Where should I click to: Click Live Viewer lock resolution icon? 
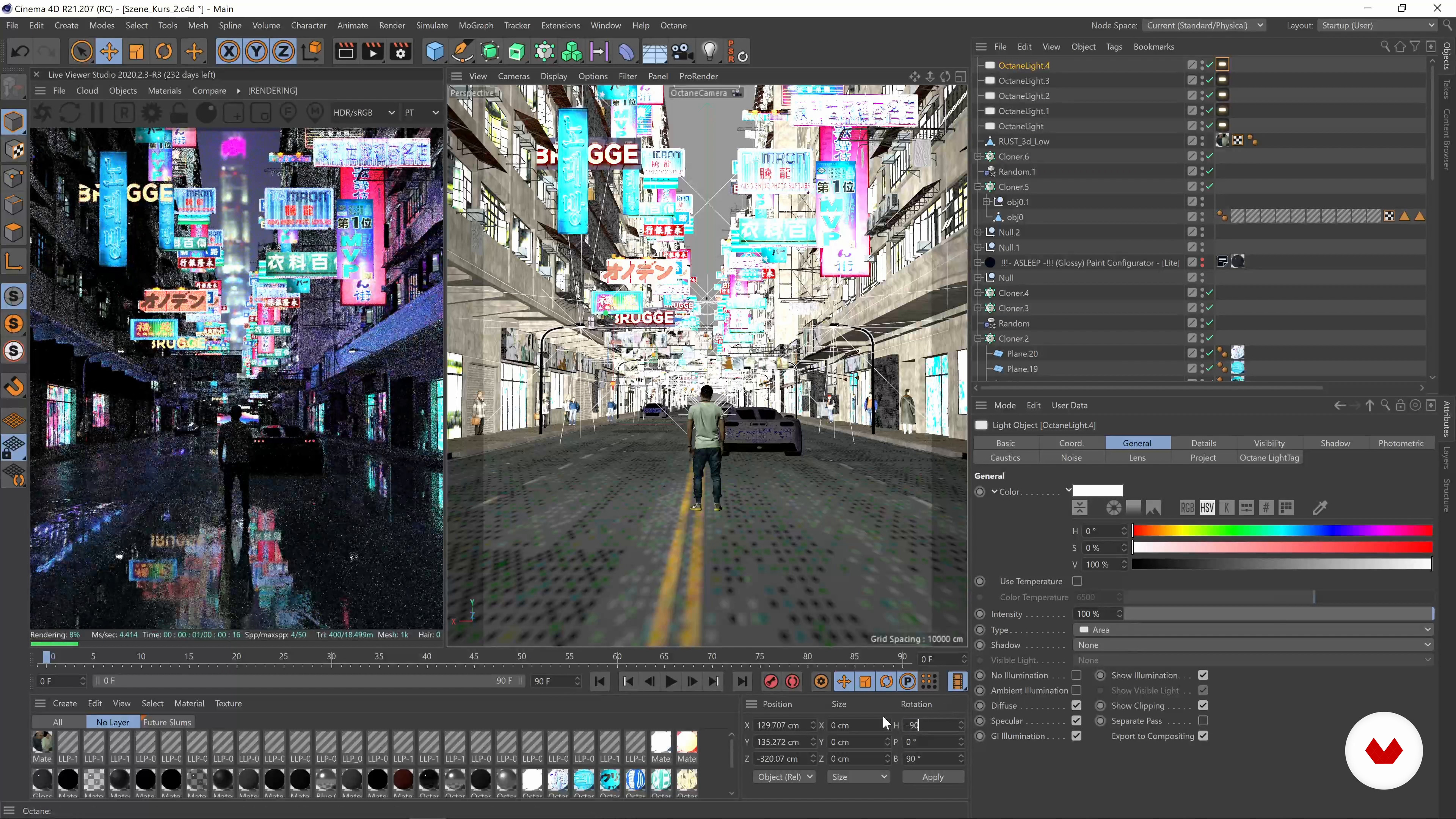[x=179, y=113]
